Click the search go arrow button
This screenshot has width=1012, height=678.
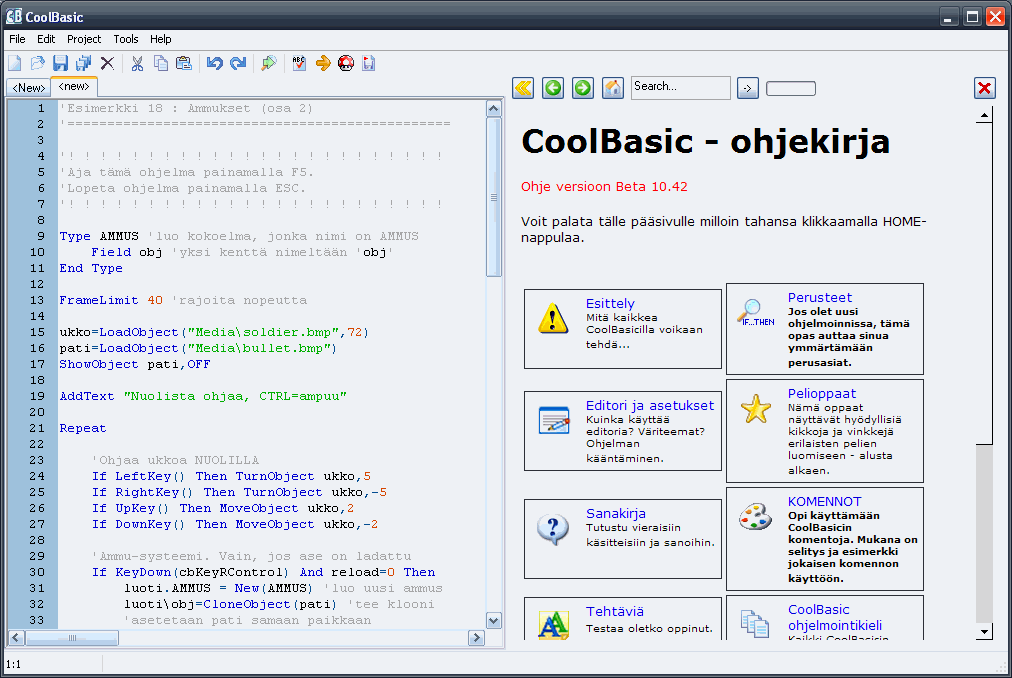pyautogui.click(x=747, y=88)
